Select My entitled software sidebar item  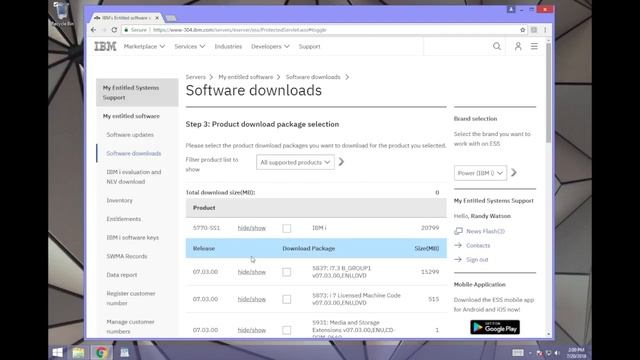(131, 116)
